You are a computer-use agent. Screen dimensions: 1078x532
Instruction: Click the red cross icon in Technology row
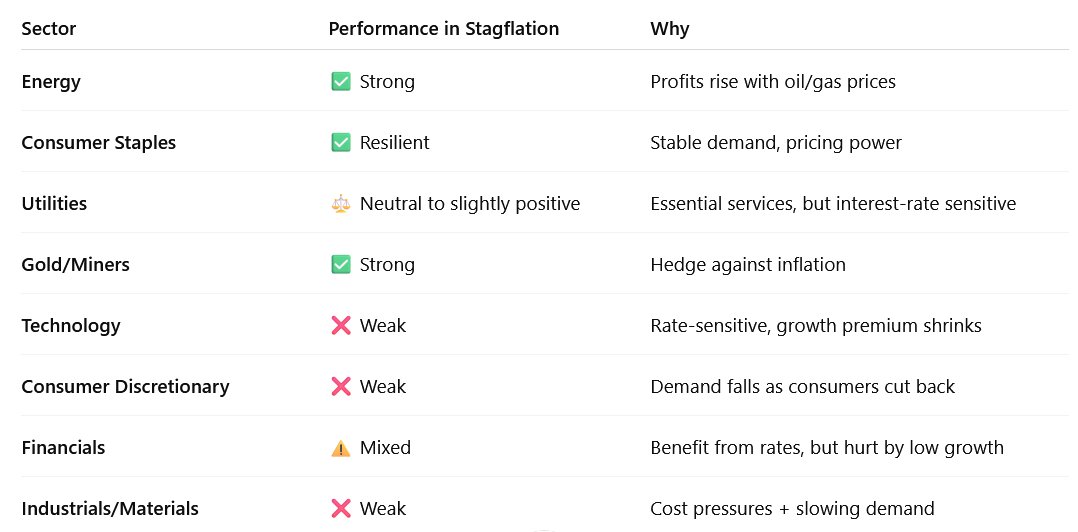coord(341,325)
